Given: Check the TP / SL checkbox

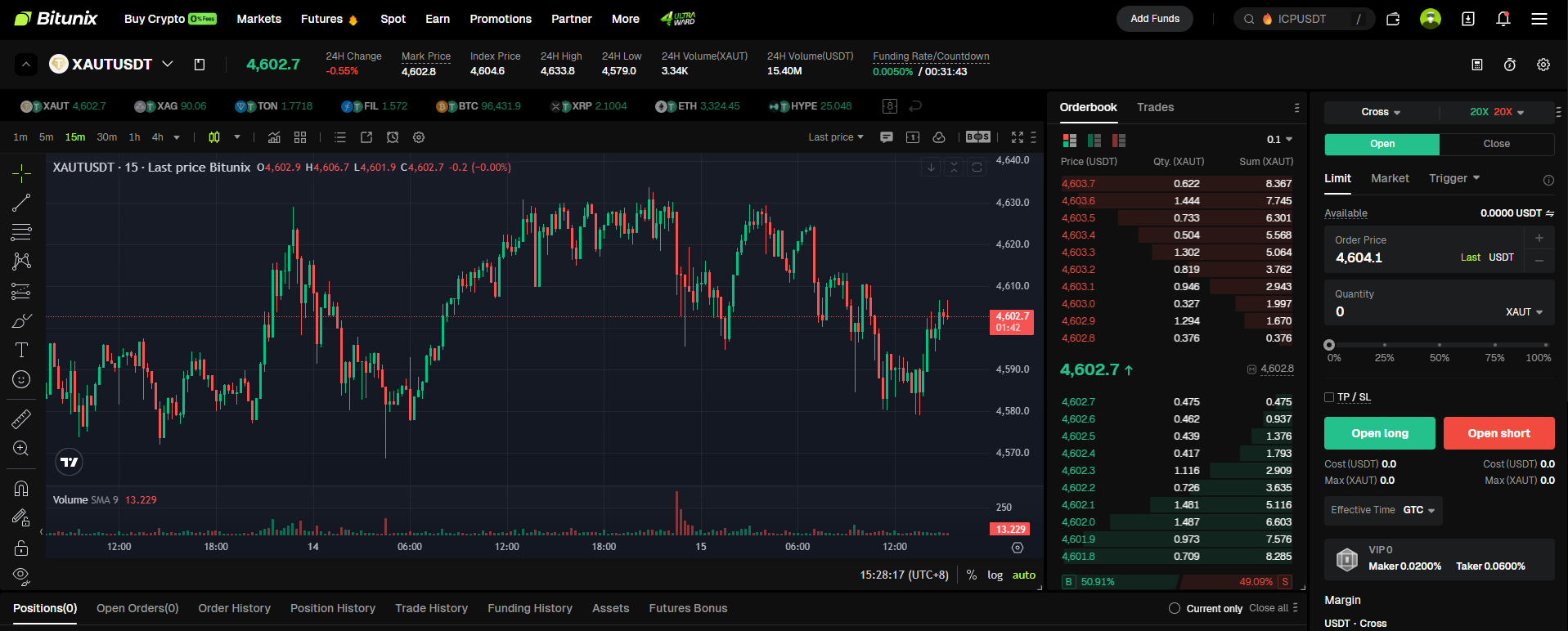Looking at the screenshot, I should [x=1329, y=397].
